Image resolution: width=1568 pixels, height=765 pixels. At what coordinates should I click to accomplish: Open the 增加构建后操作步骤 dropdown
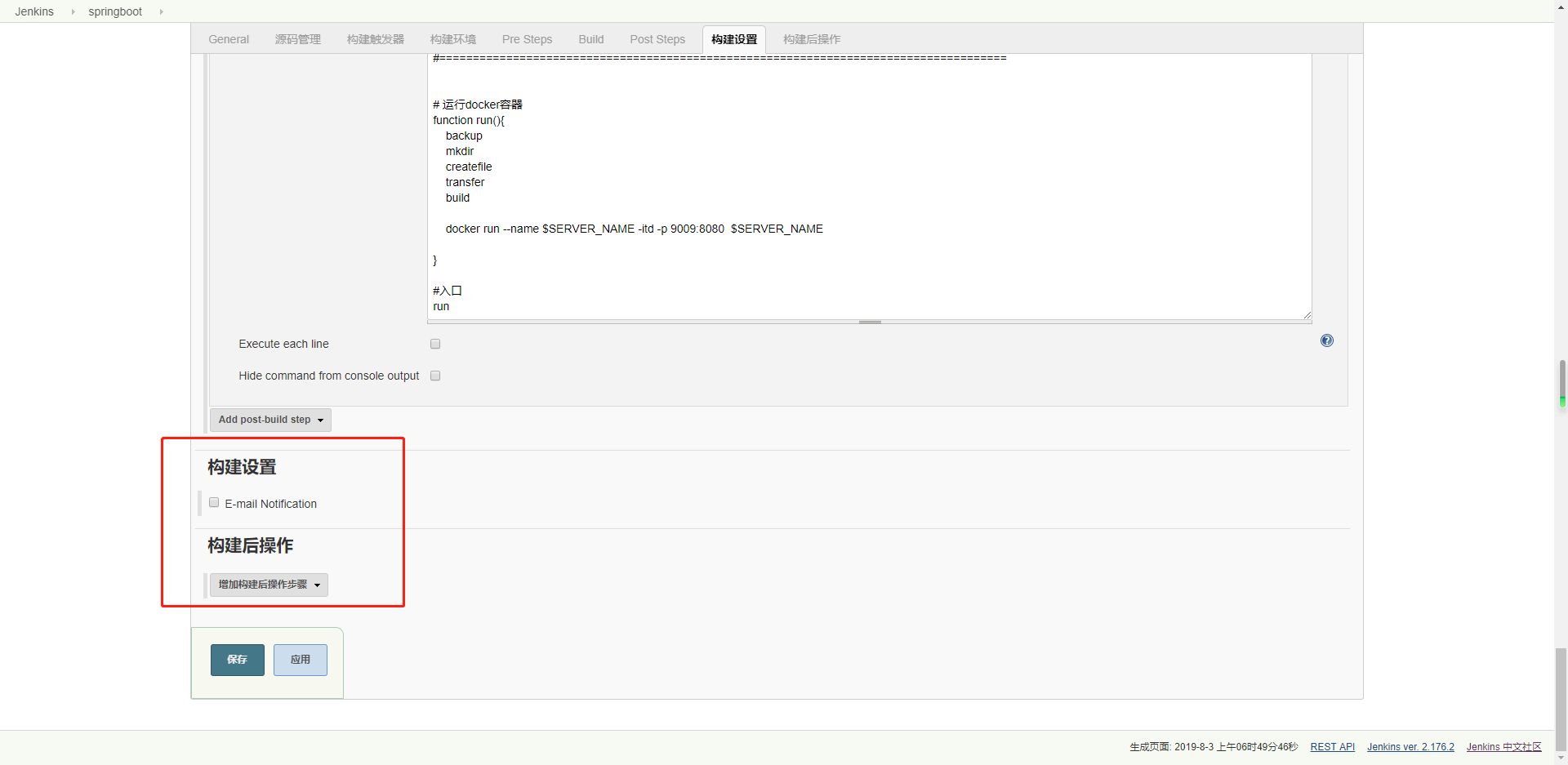click(x=269, y=585)
